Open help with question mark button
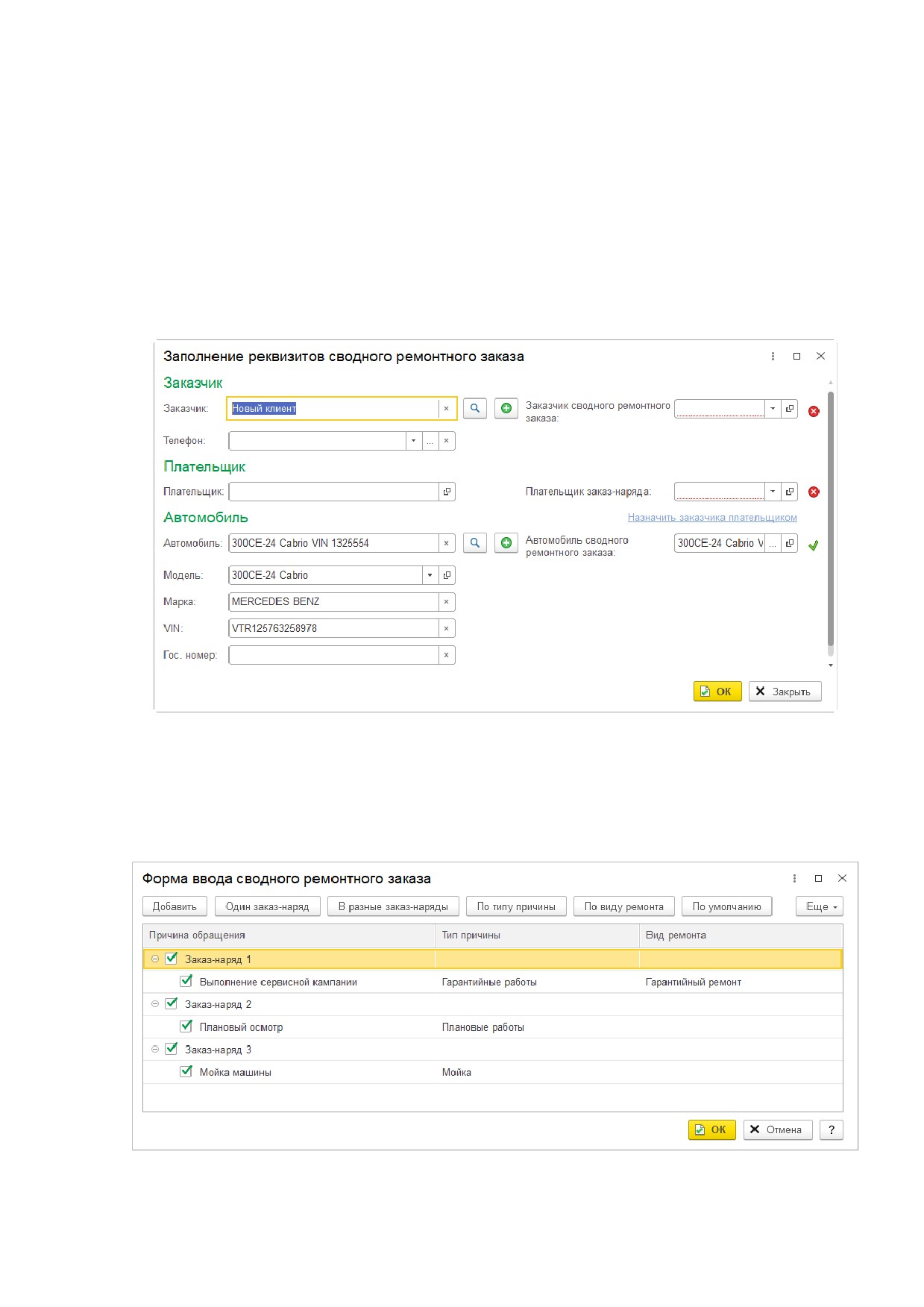 tap(832, 1129)
